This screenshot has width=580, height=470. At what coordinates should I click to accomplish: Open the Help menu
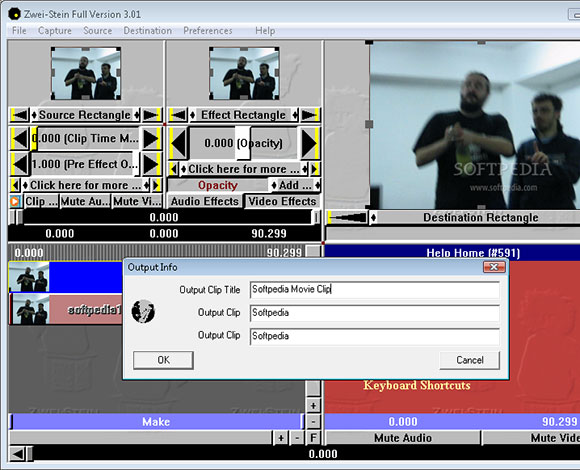click(265, 31)
